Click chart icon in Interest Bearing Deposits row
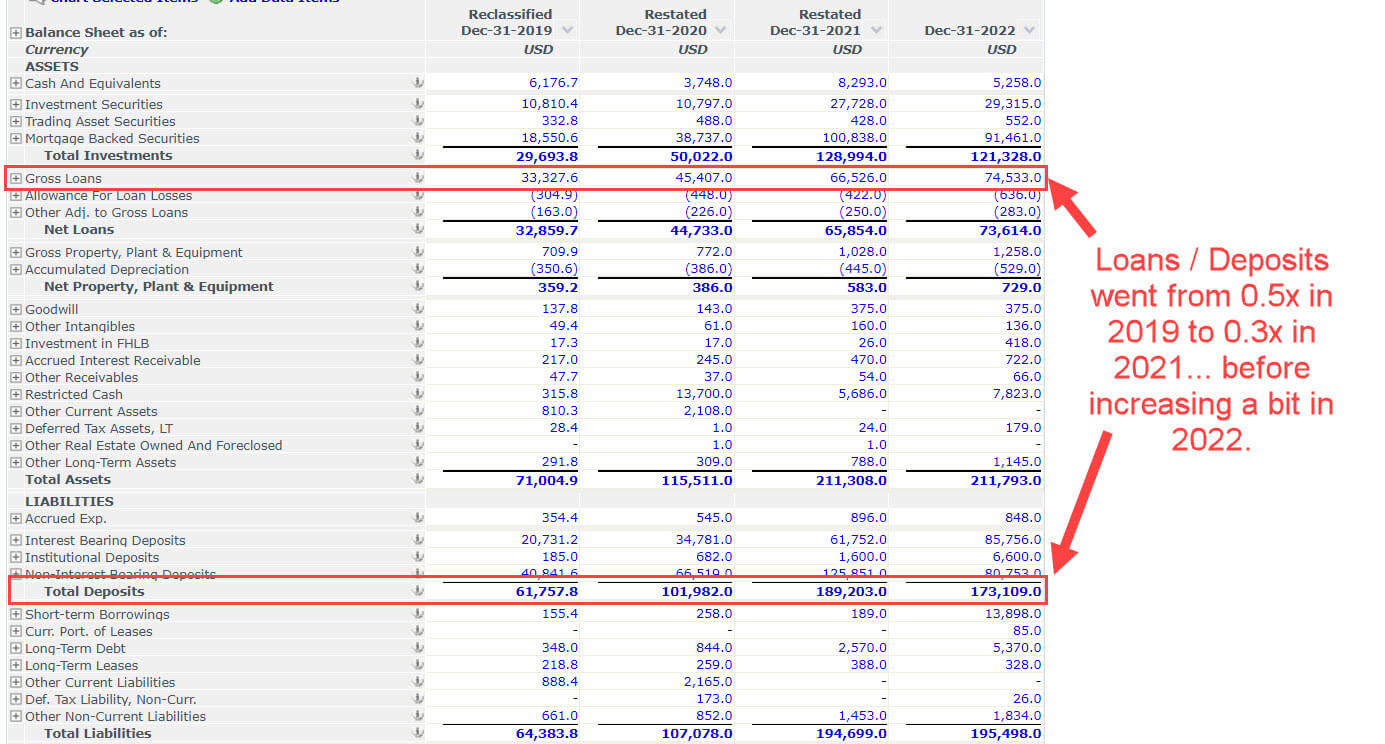 418,540
